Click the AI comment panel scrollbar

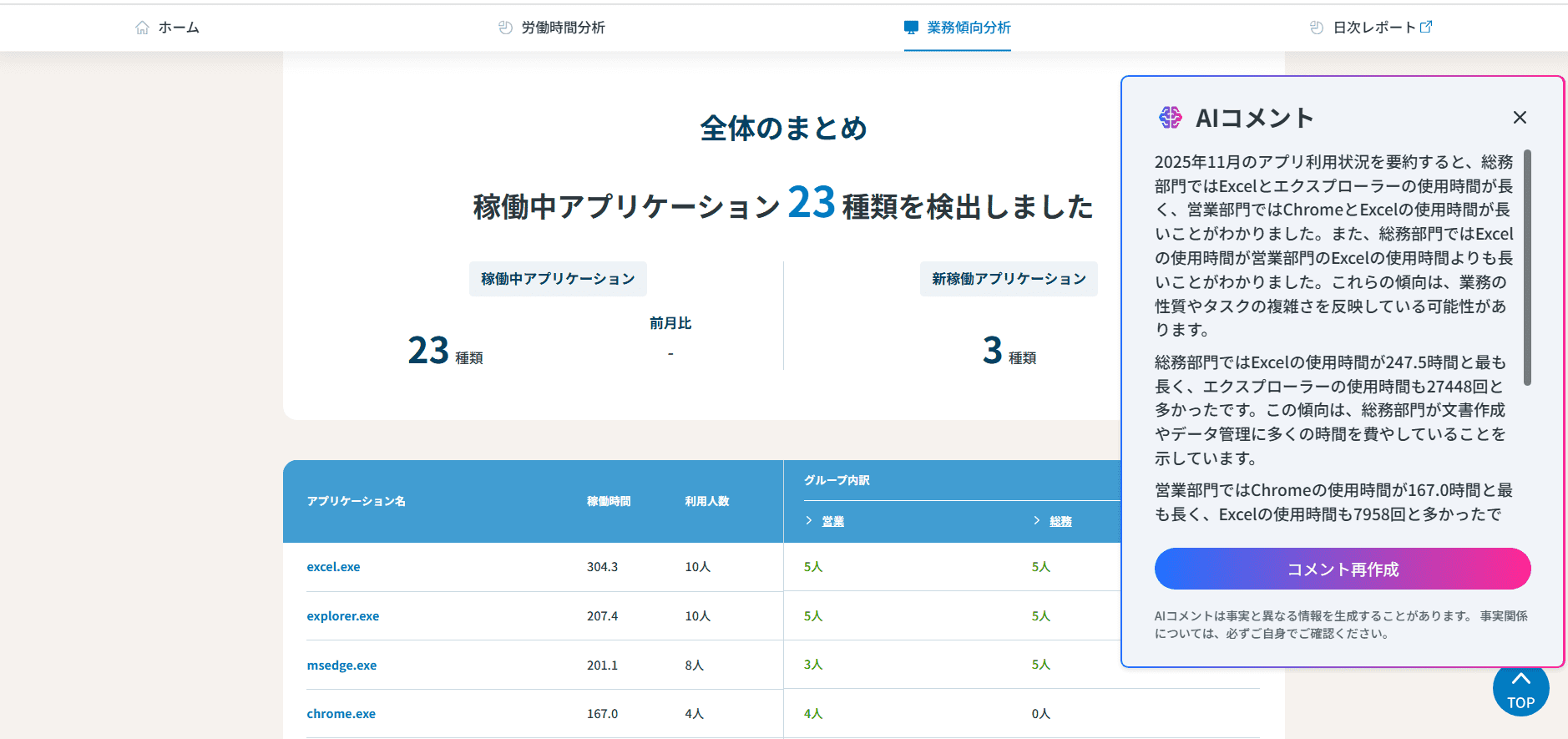1527,267
